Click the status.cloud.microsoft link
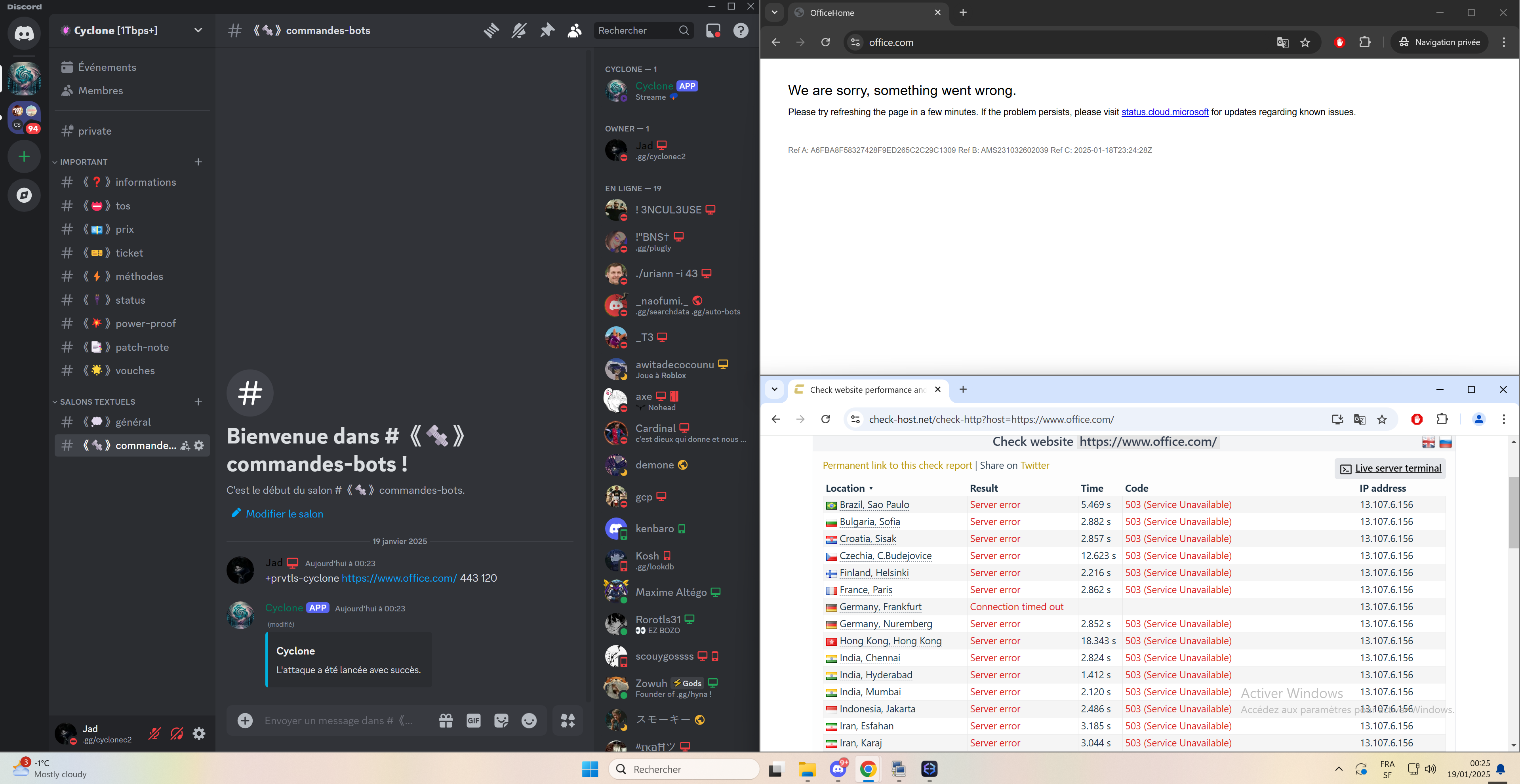The image size is (1520, 784). pyautogui.click(x=1164, y=112)
